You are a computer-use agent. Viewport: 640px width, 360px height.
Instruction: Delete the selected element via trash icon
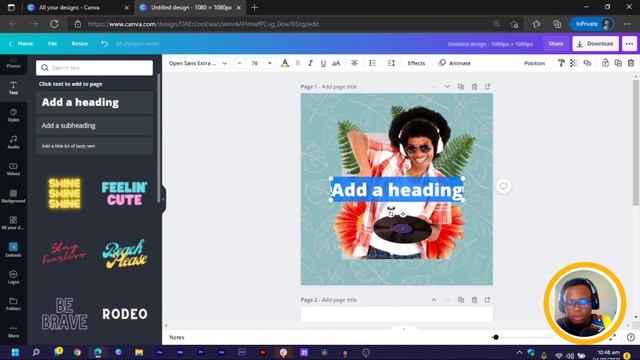tap(631, 63)
